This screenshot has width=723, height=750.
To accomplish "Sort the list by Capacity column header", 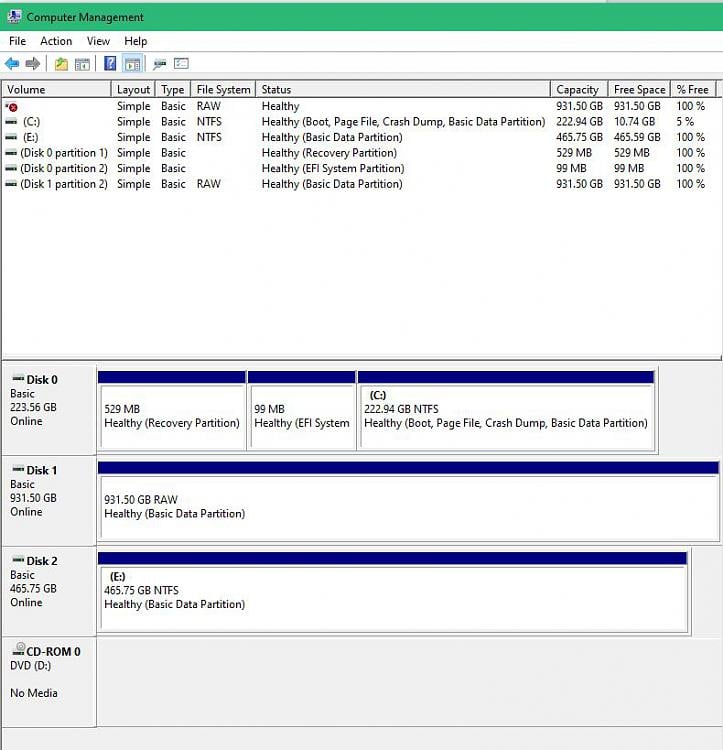I will (x=577, y=89).
